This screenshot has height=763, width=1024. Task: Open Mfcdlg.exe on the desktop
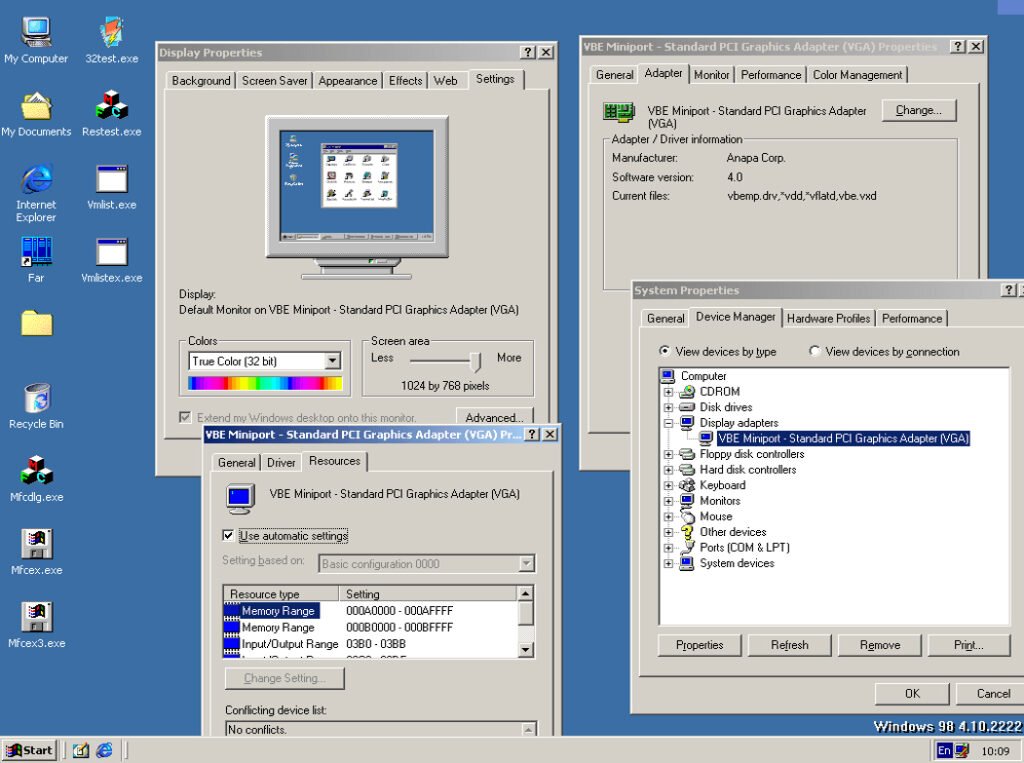point(35,472)
